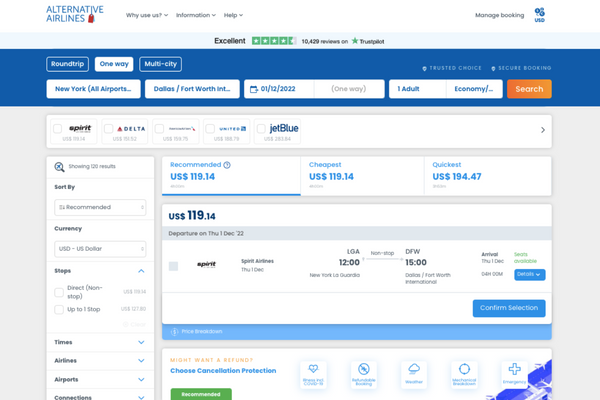Check the United airline filter box
This screenshot has width=600, height=400.
click(x=210, y=129)
